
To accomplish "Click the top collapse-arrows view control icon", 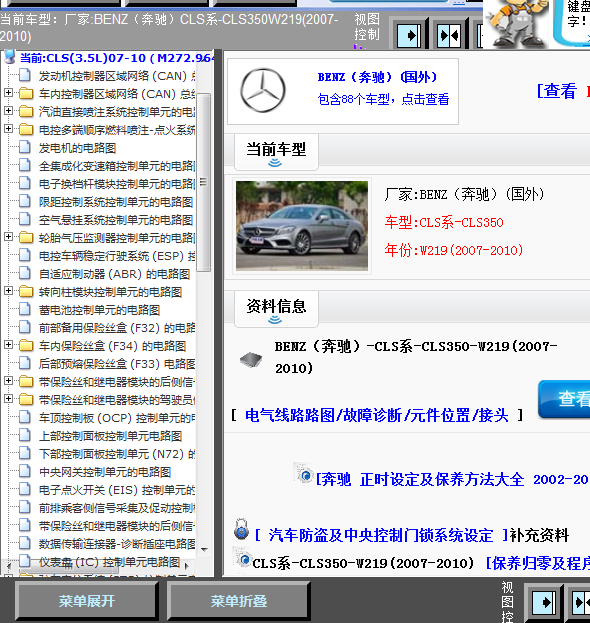I will pyautogui.click(x=449, y=35).
